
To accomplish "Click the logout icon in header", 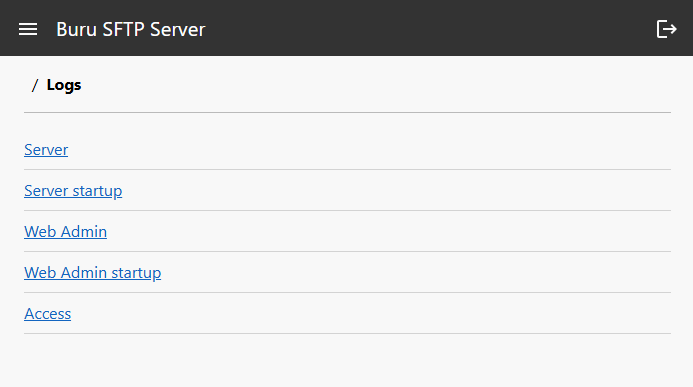I will 666,29.
